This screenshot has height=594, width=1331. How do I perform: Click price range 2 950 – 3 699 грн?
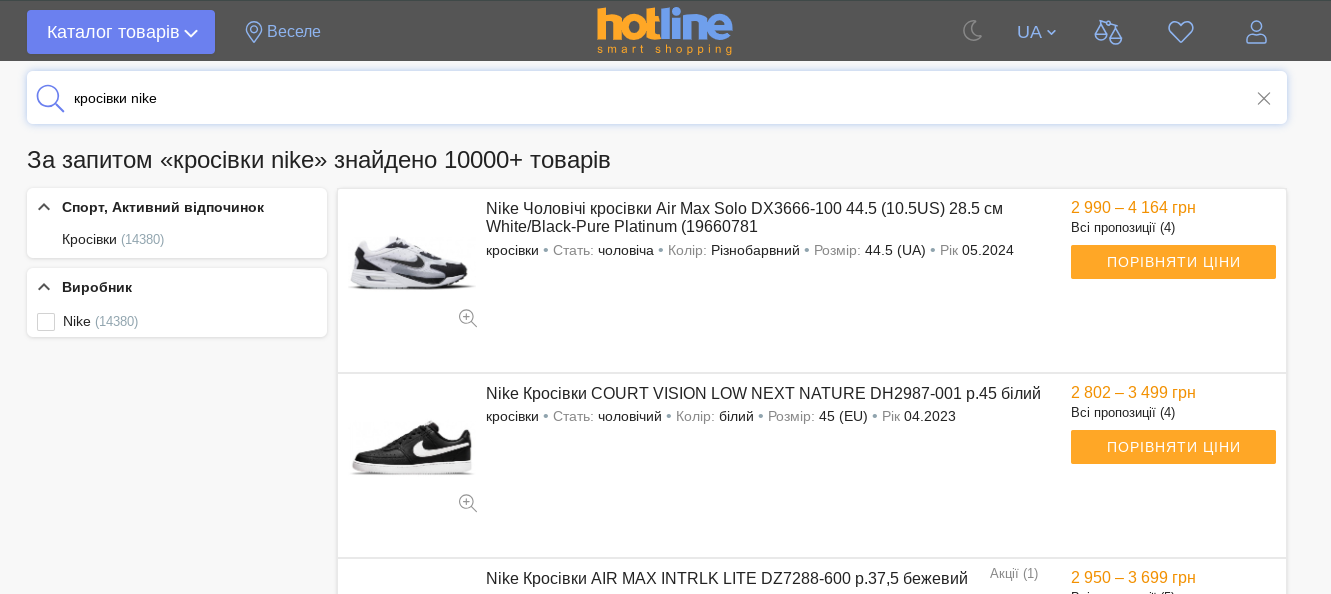tap(1133, 578)
